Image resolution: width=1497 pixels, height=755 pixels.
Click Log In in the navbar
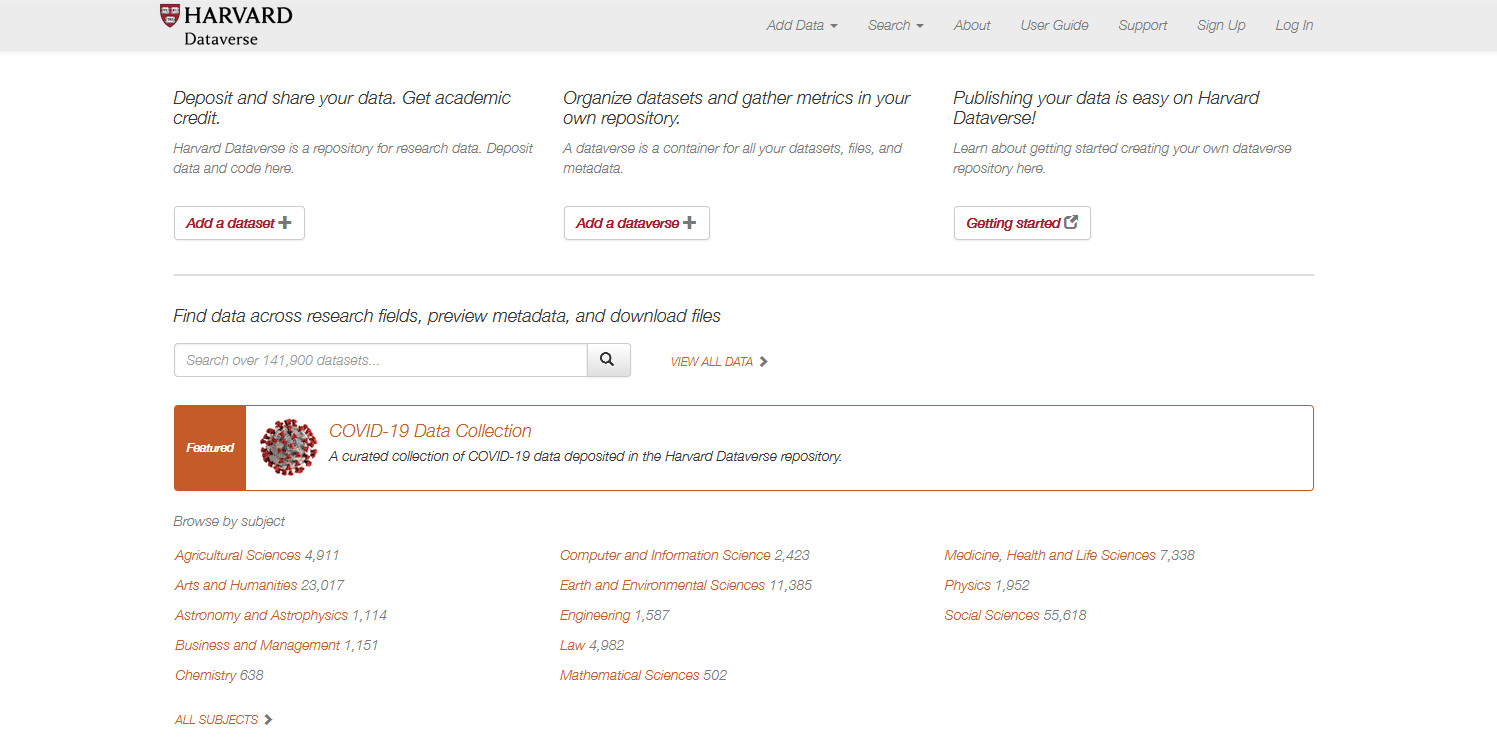(x=1294, y=25)
